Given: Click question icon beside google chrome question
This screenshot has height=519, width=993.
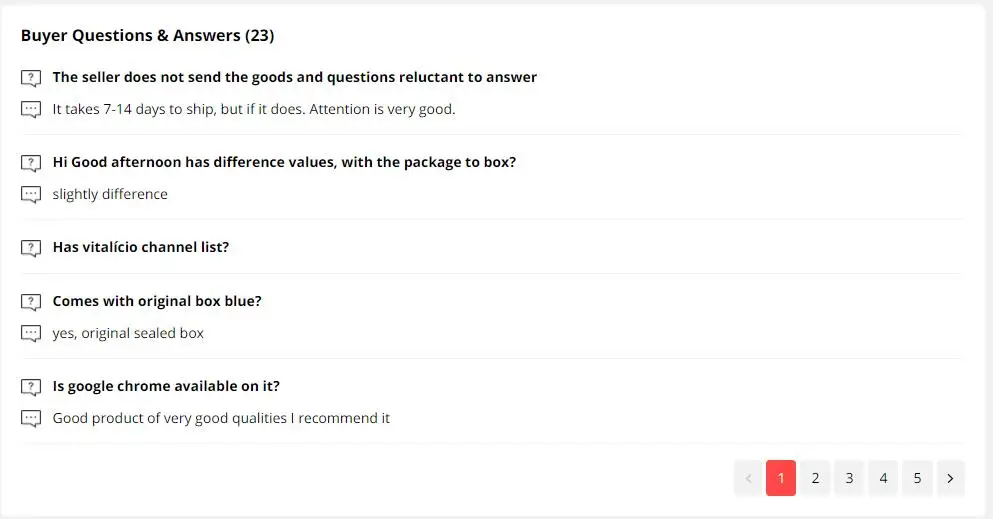Looking at the screenshot, I should [x=31, y=387].
